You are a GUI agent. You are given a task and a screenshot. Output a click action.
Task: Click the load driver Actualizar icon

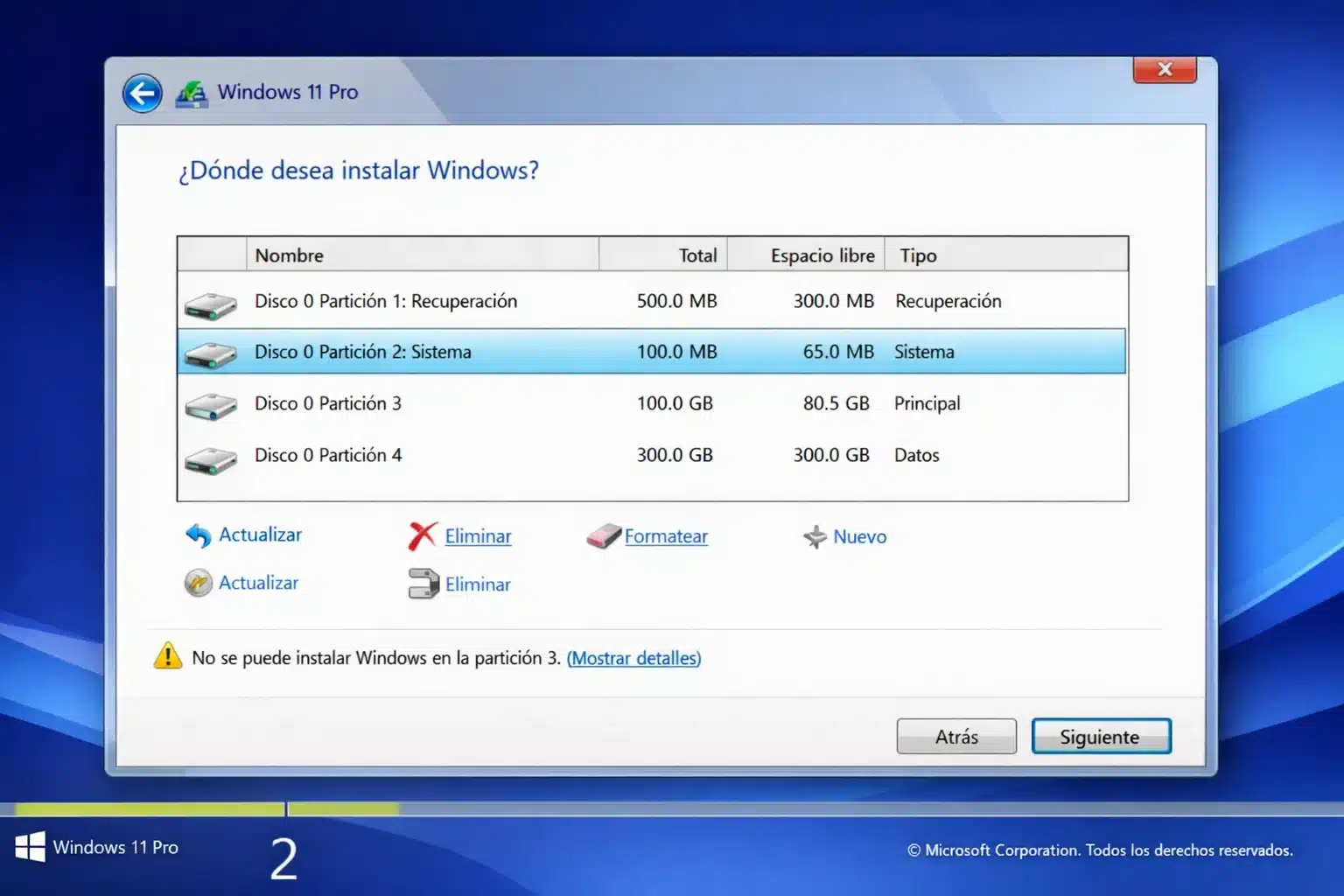point(198,583)
